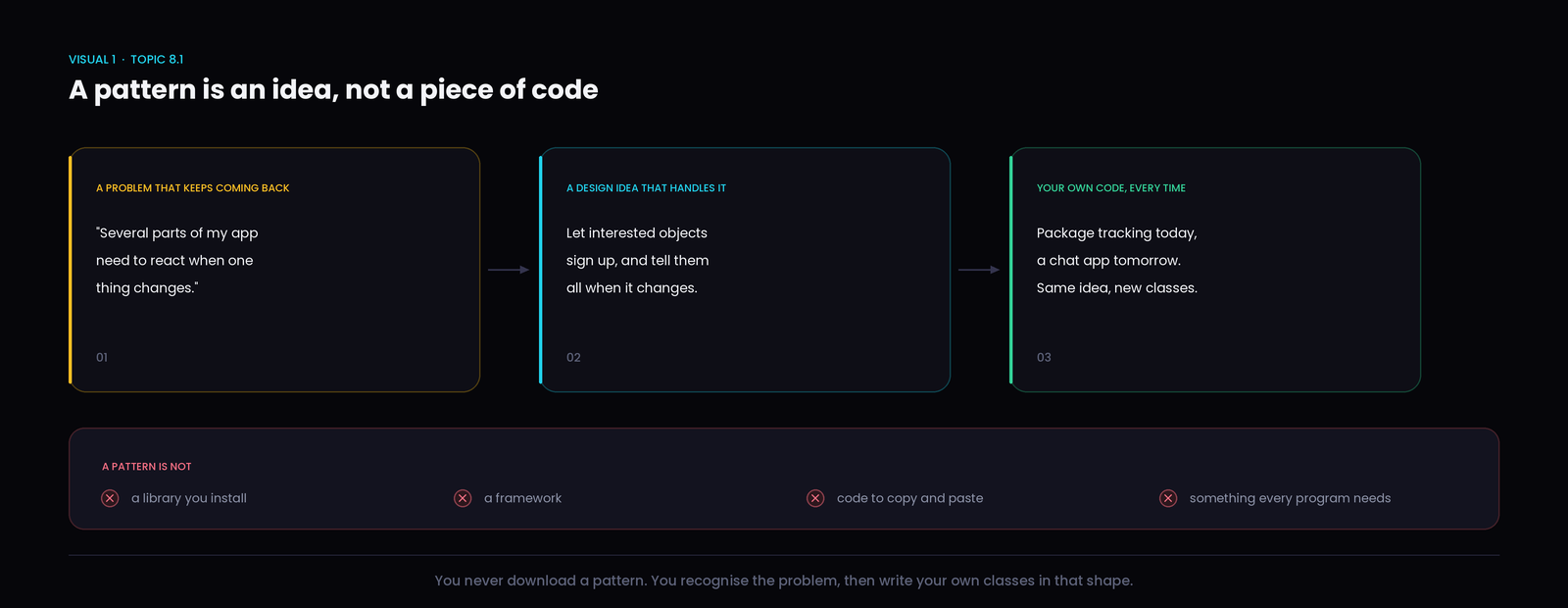Click the X icon next to 'a framework'
Viewport: 1568px width, 608px height.
[x=463, y=498]
